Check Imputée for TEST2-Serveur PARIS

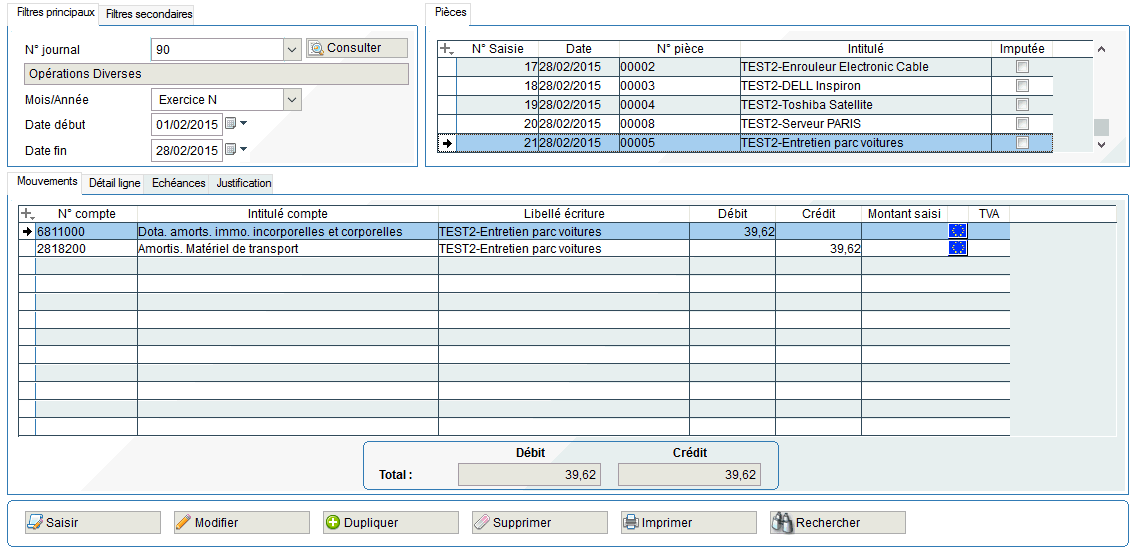pyautogui.click(x=1022, y=124)
